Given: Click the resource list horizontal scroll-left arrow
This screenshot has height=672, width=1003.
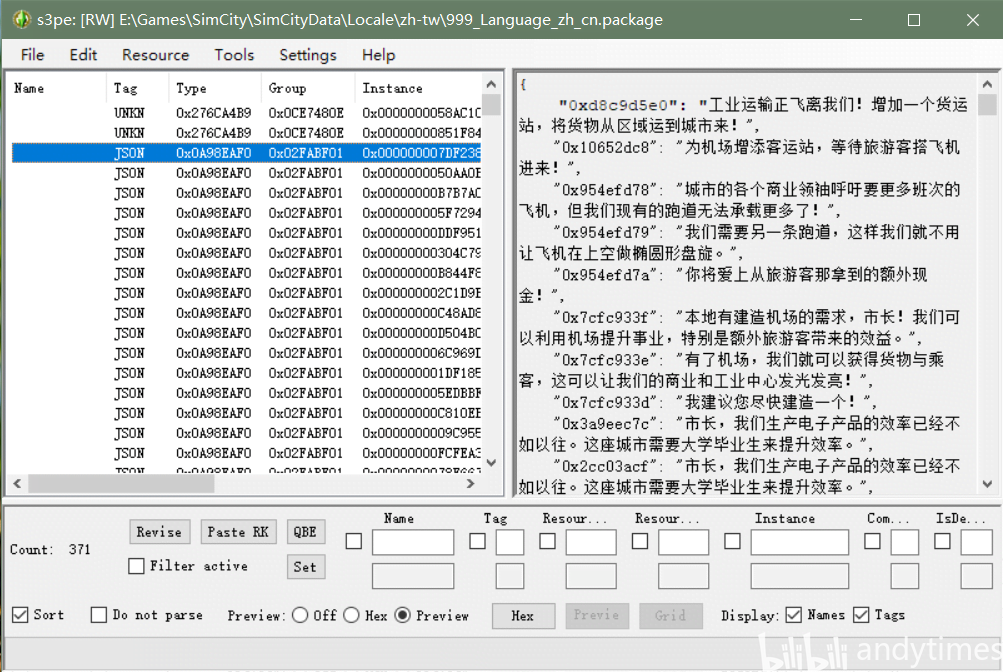Looking at the screenshot, I should point(17,484).
